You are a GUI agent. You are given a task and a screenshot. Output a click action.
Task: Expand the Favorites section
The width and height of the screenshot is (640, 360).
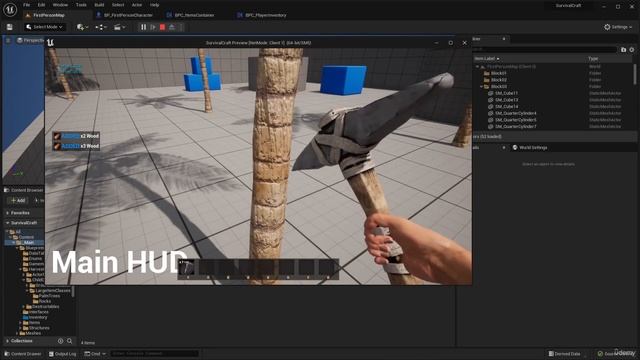[7, 213]
